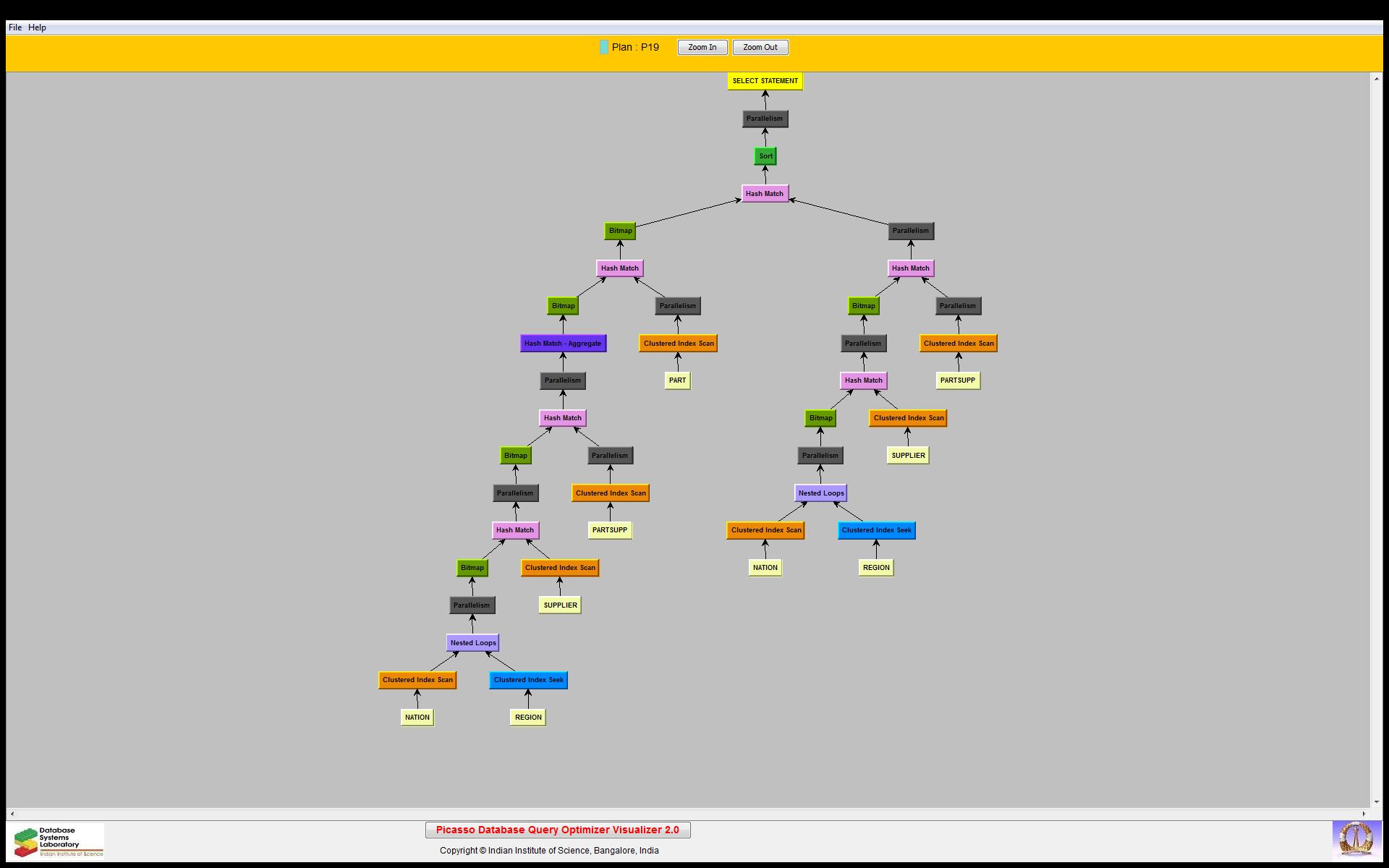Click the PART table leaf node

click(677, 380)
